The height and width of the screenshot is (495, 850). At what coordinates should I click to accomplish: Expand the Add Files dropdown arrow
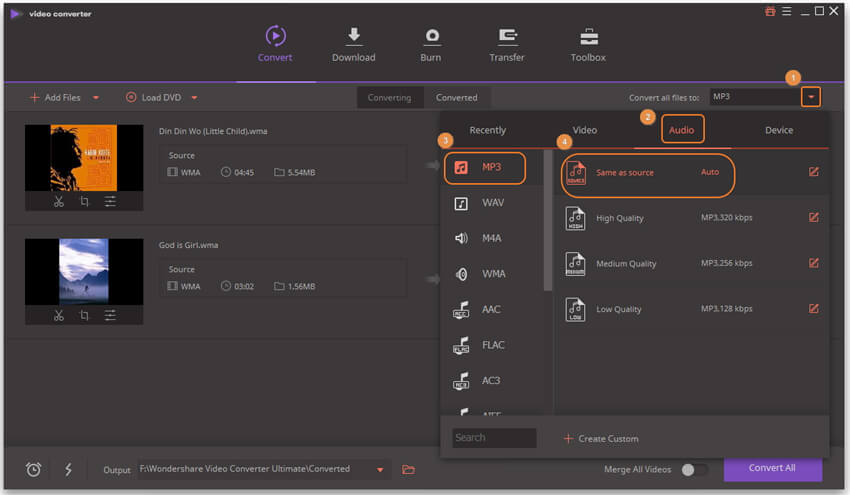(x=96, y=98)
